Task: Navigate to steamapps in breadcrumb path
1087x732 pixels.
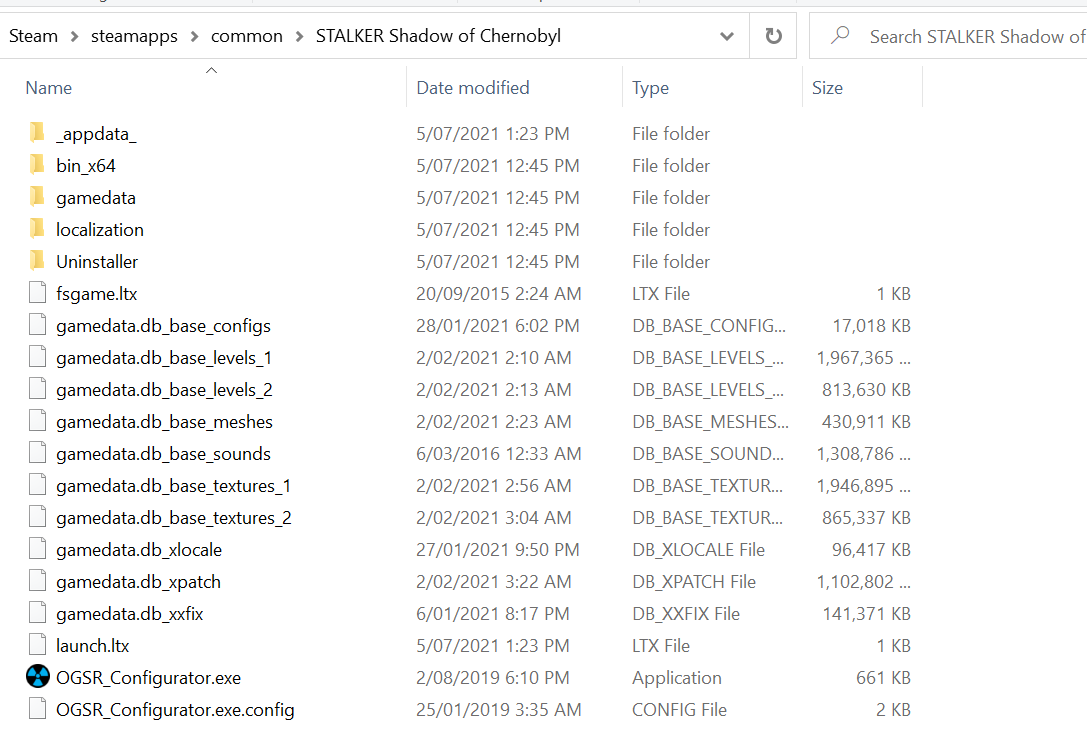Action: 134,36
